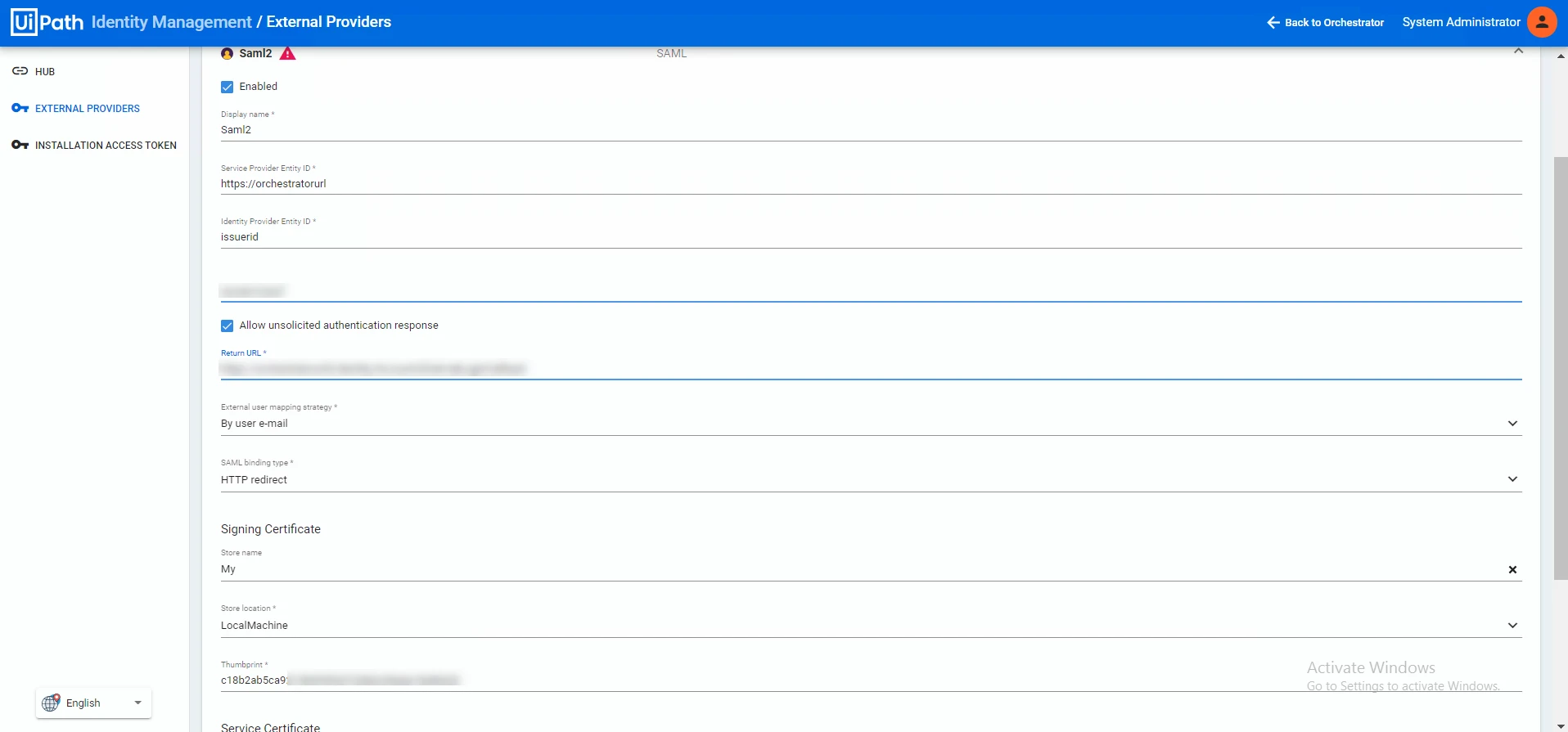This screenshot has width=1568, height=732.
Task: Click the SAML type label
Action: [671, 53]
